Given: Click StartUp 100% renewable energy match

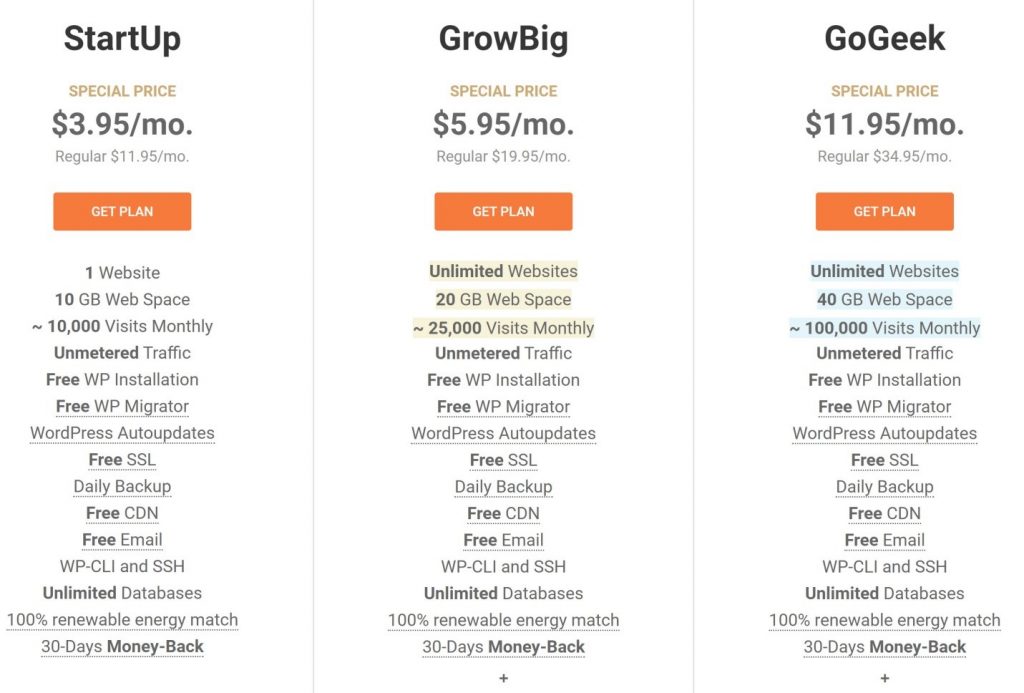Looking at the screenshot, I should tap(122, 619).
